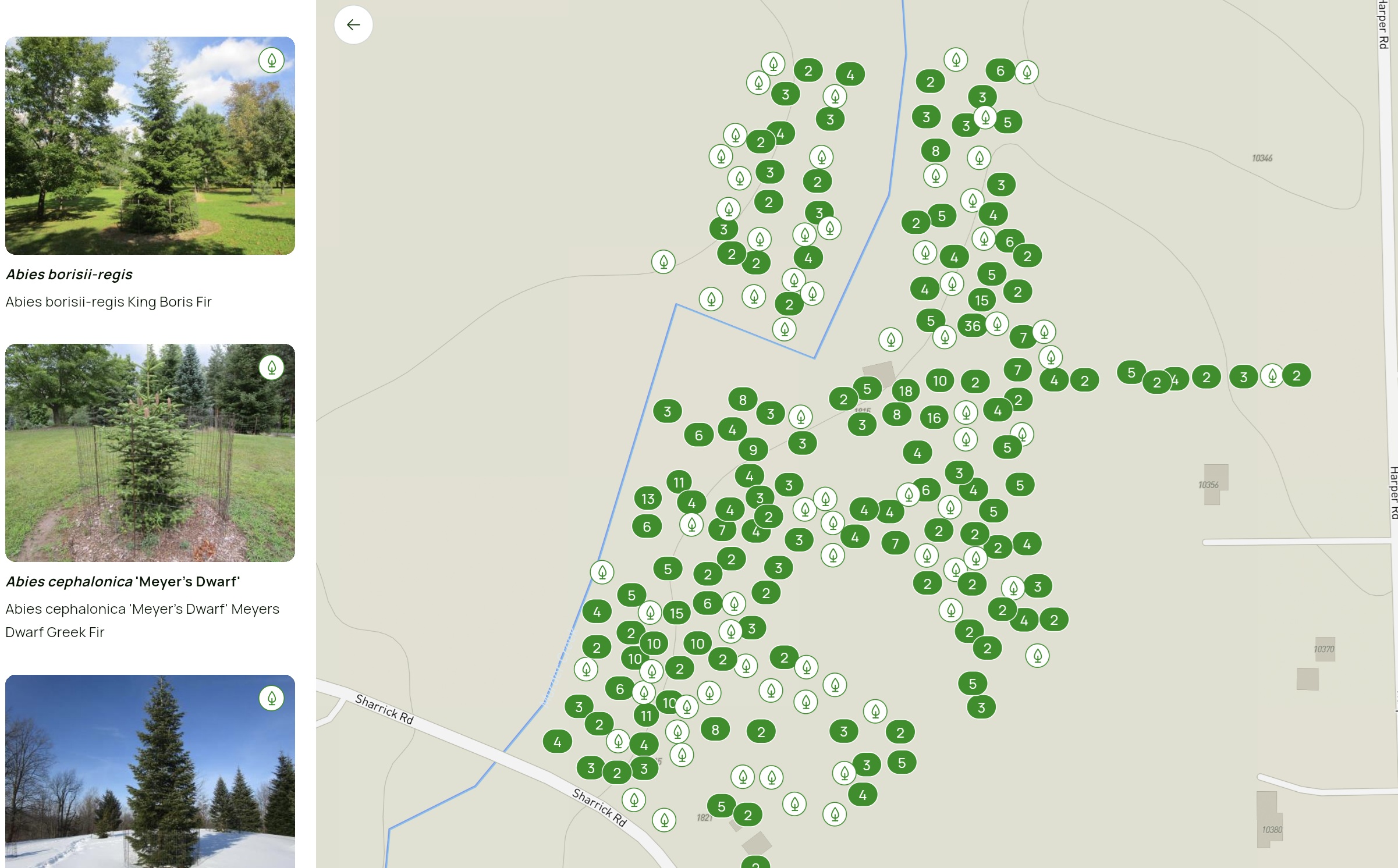View the Meyer's Dwarf fenced fir photo
Image resolution: width=1398 pixels, height=868 pixels.
click(x=150, y=453)
